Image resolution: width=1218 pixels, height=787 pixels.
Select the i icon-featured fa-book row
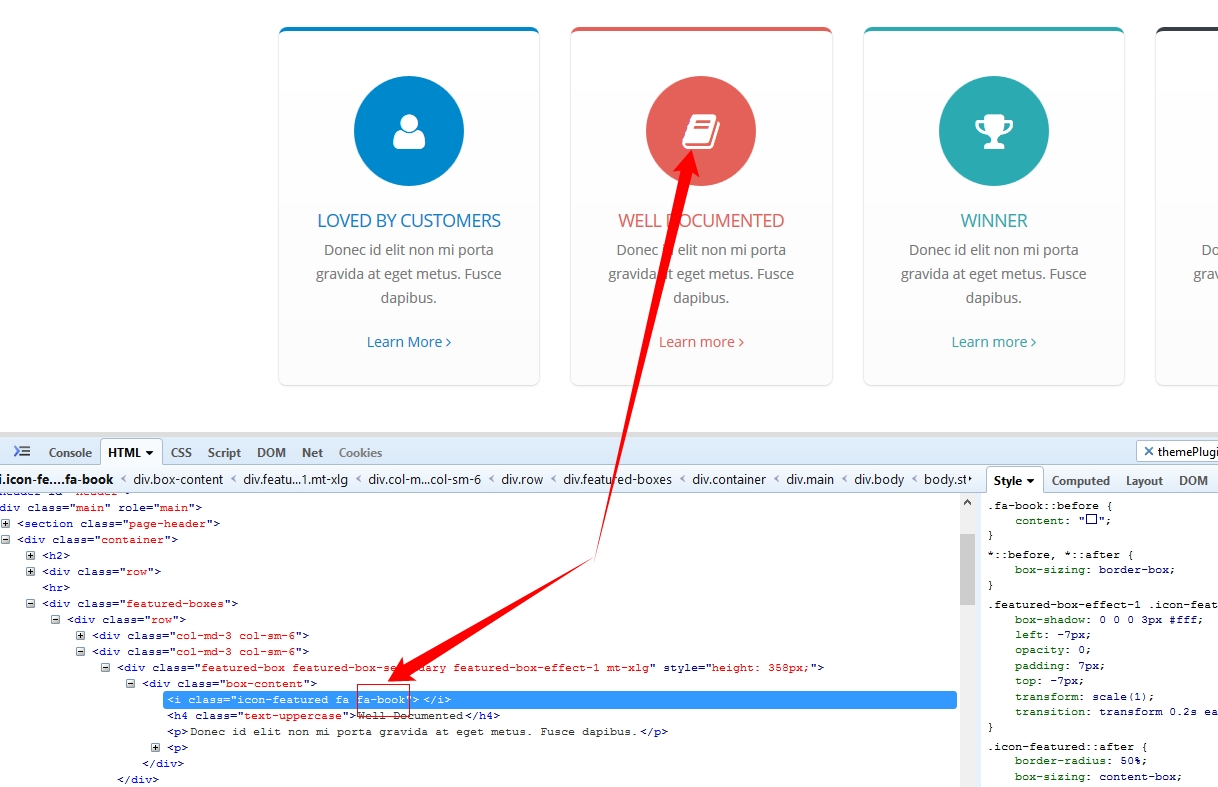(560, 700)
